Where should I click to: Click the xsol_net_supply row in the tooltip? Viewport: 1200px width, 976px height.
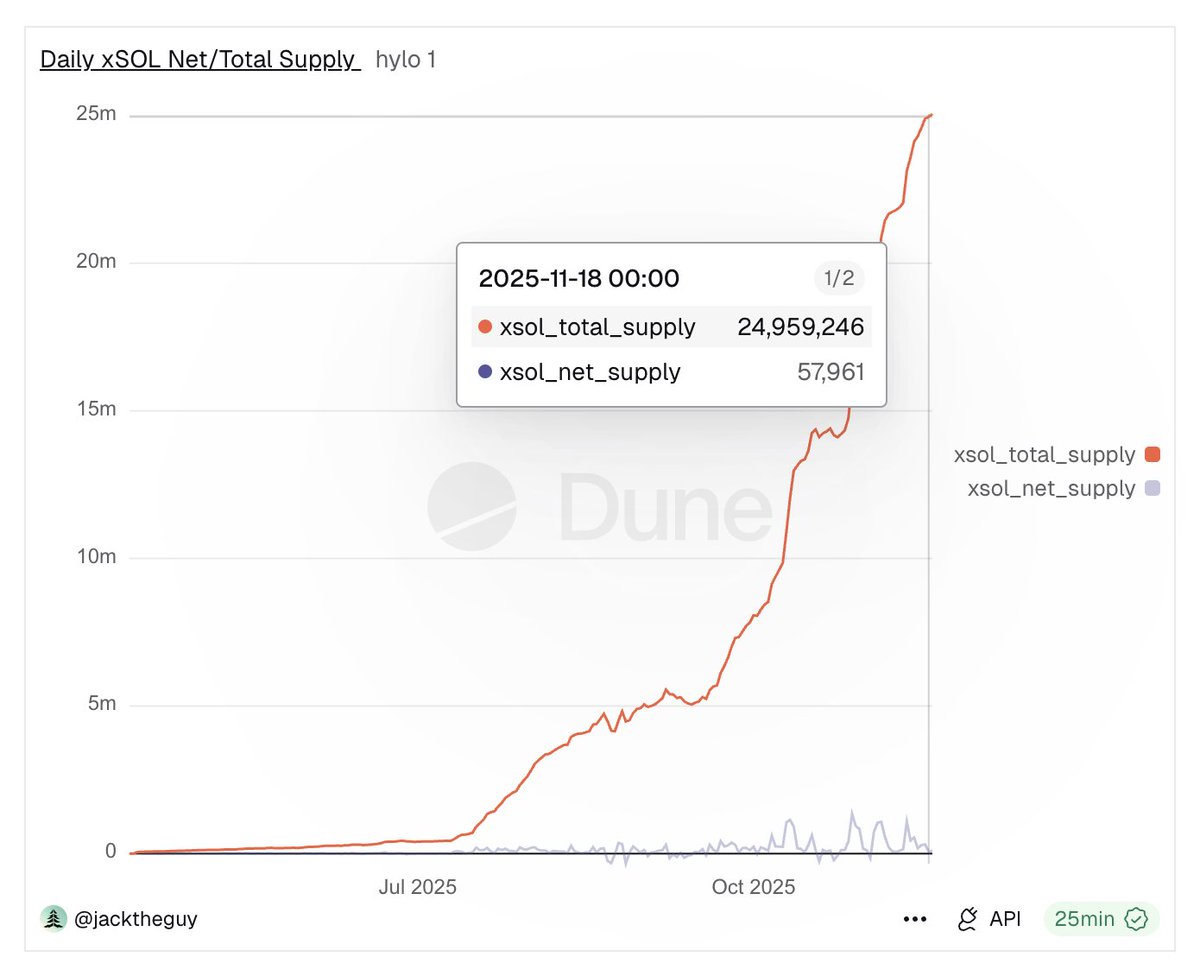pos(671,372)
